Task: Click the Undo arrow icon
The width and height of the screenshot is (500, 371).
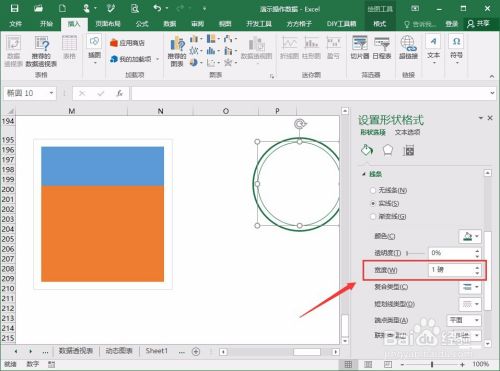Action: click(157, 8)
